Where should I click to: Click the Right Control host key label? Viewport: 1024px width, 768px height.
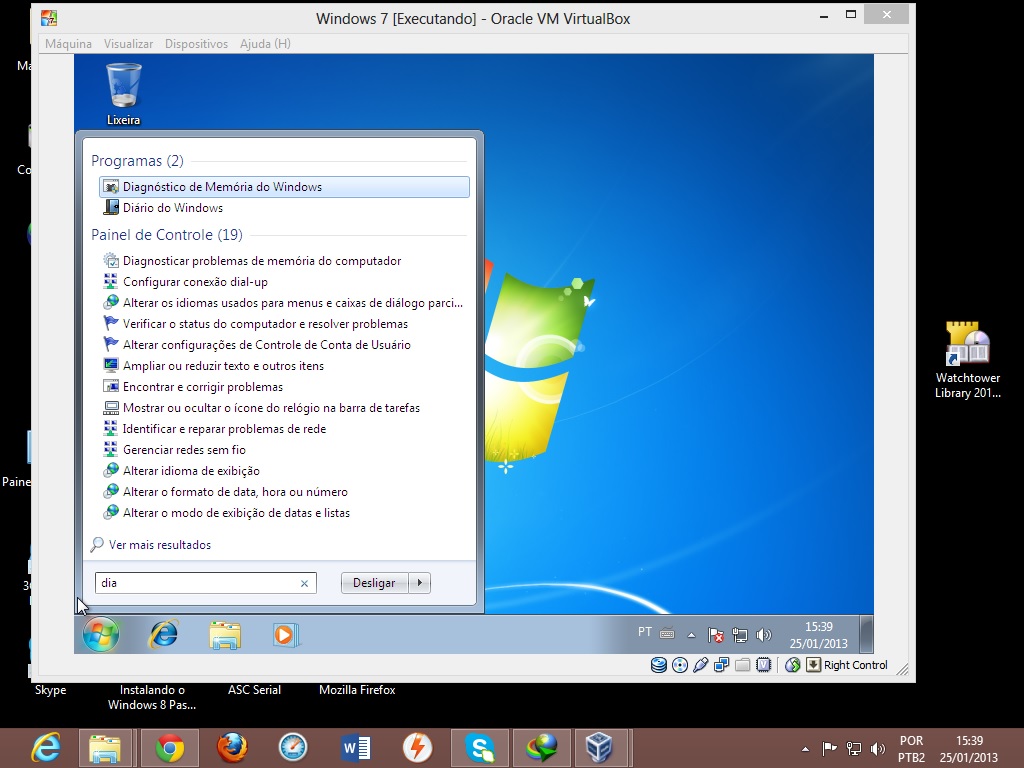[856, 665]
